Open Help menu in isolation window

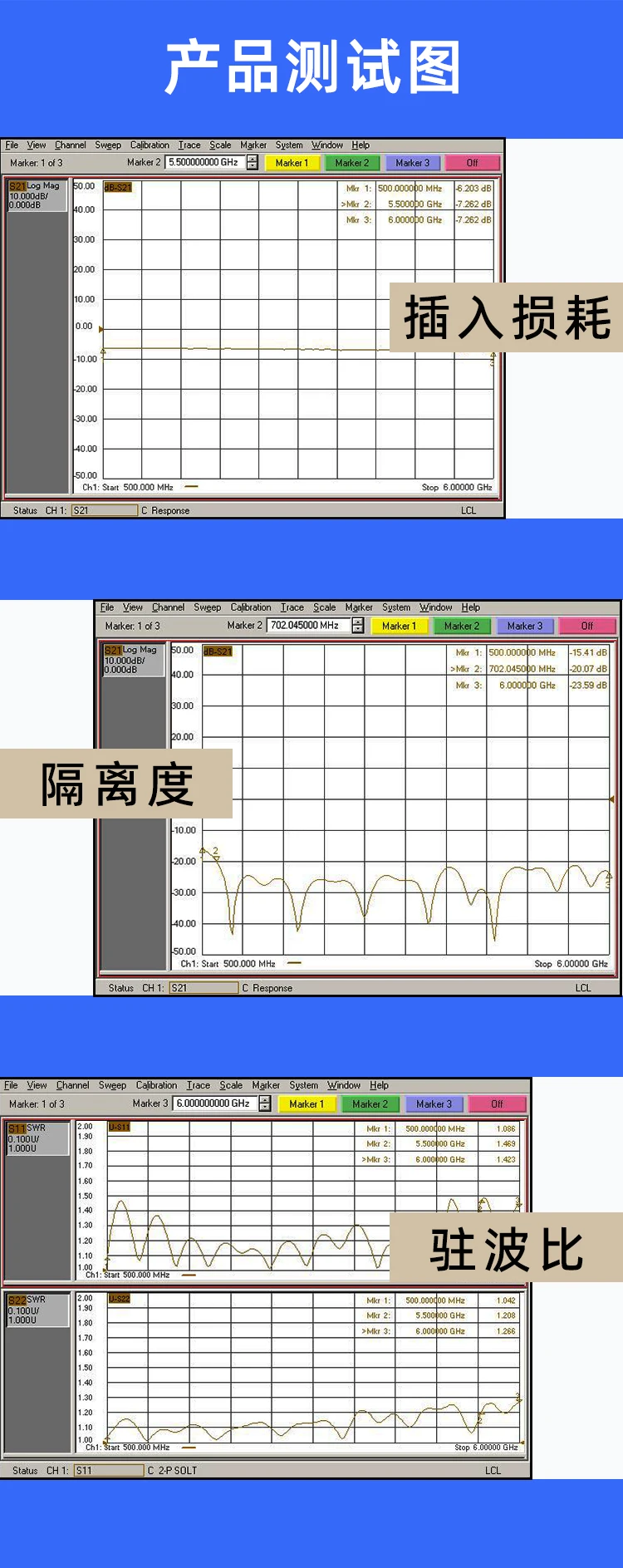471,607
